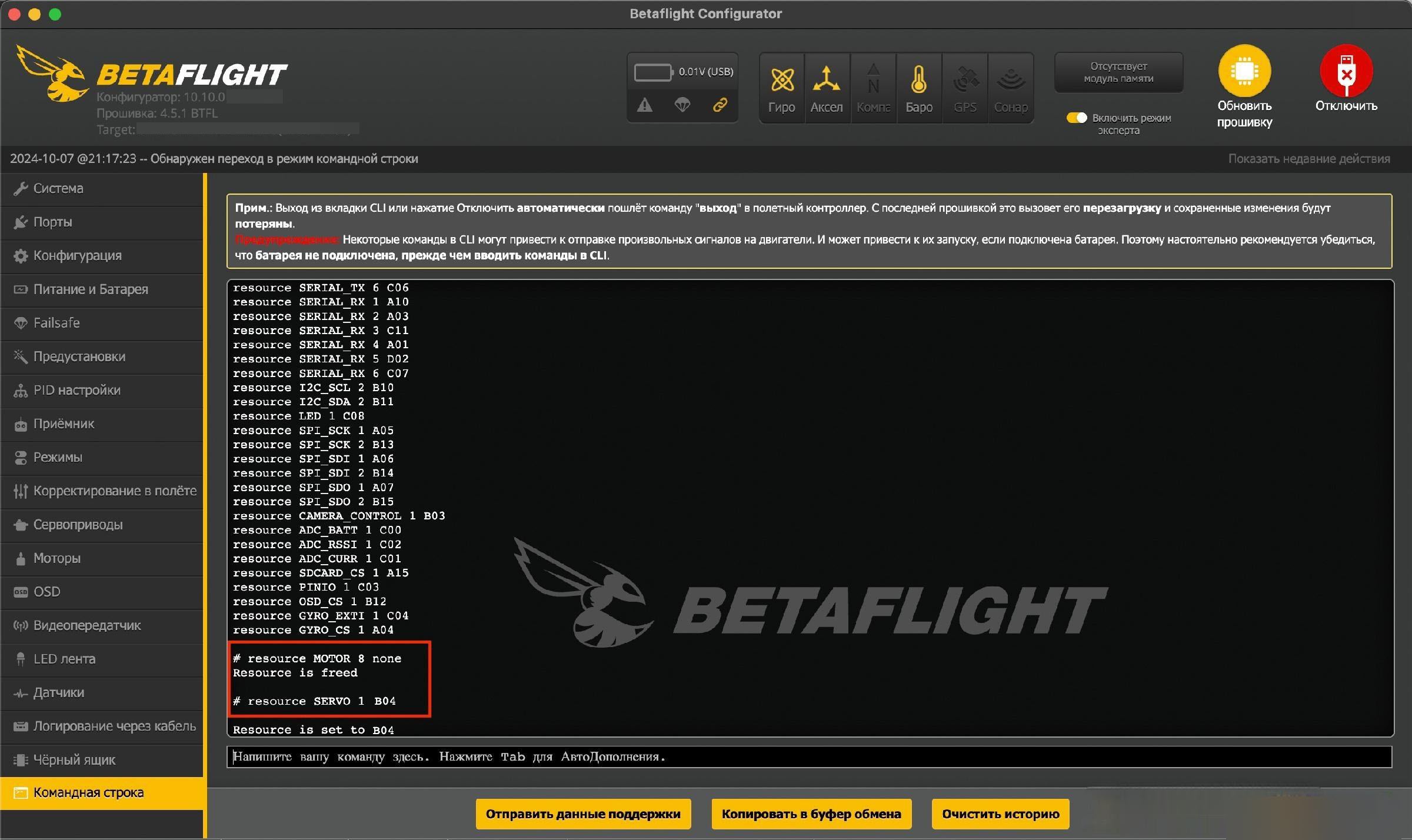Click the status log message about CLI mode
The height and width of the screenshot is (840, 1412).
tap(214, 159)
